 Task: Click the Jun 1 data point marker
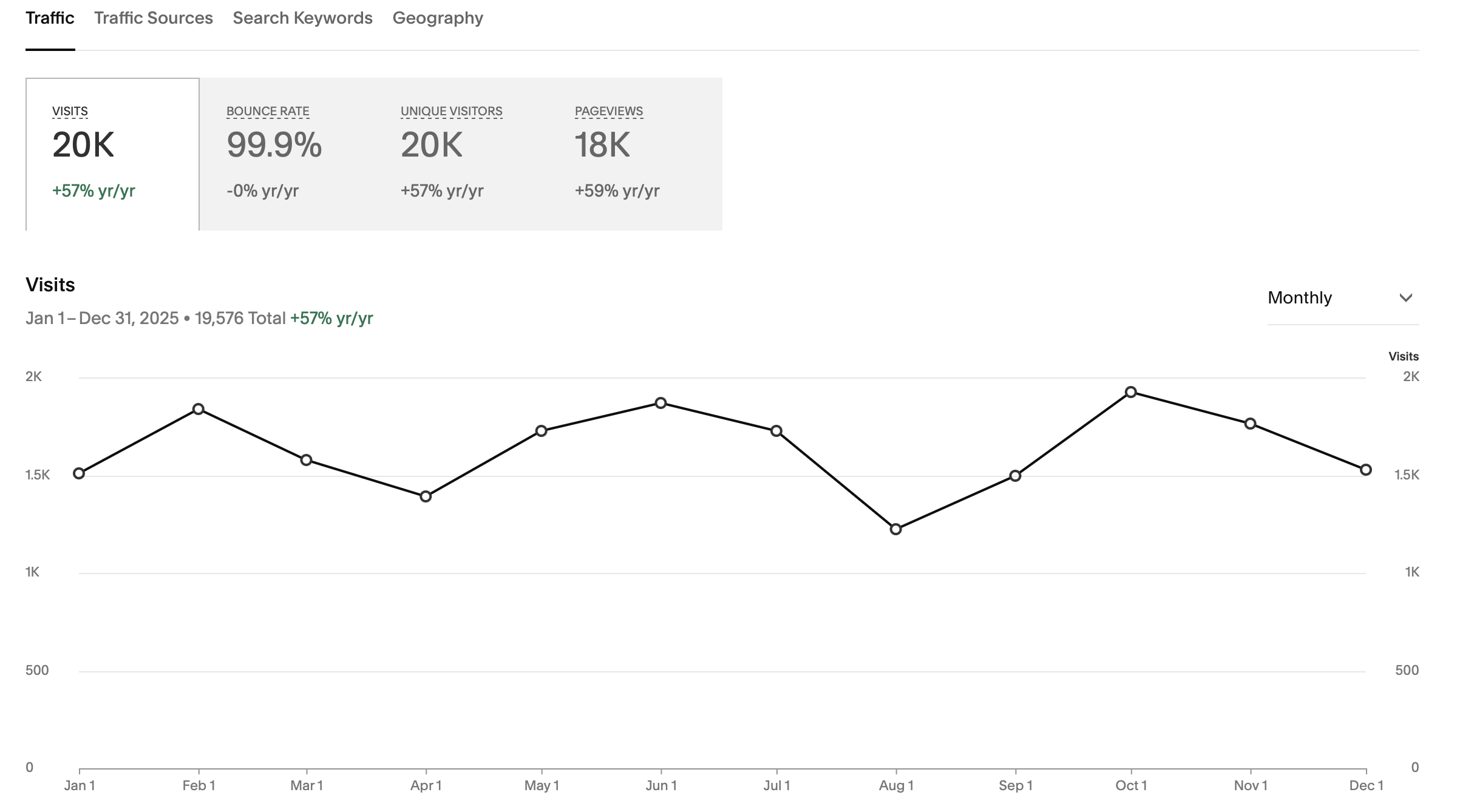pyautogui.click(x=661, y=403)
